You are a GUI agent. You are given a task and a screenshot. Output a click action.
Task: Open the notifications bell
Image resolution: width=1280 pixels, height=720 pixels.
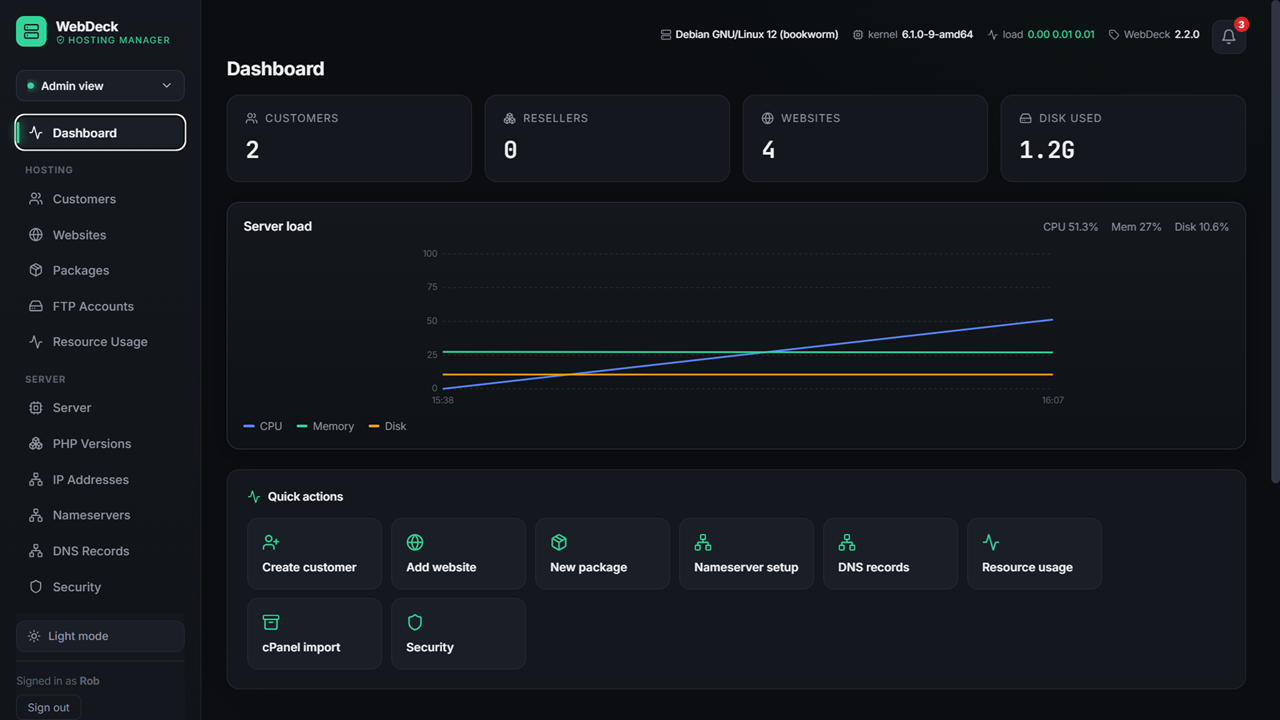tap(1229, 37)
